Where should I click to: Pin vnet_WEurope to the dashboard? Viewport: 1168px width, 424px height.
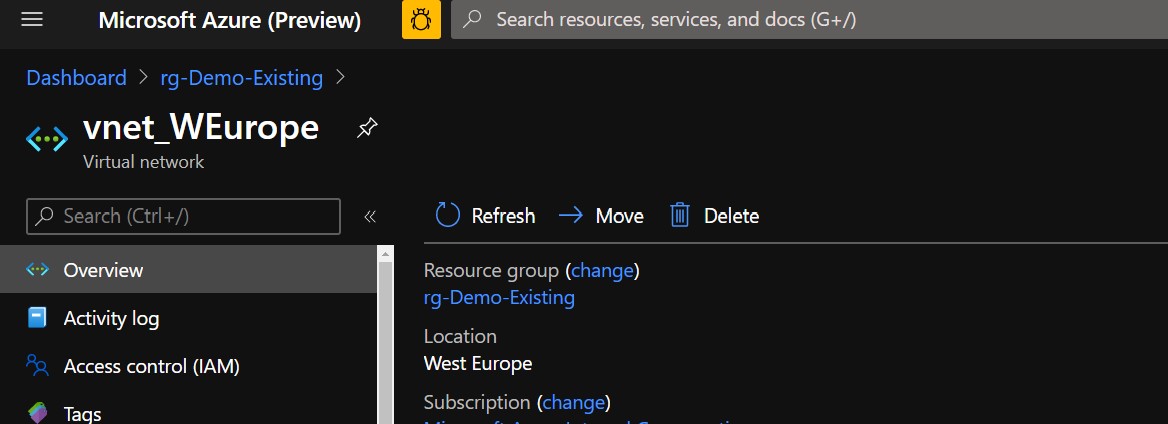point(366,129)
